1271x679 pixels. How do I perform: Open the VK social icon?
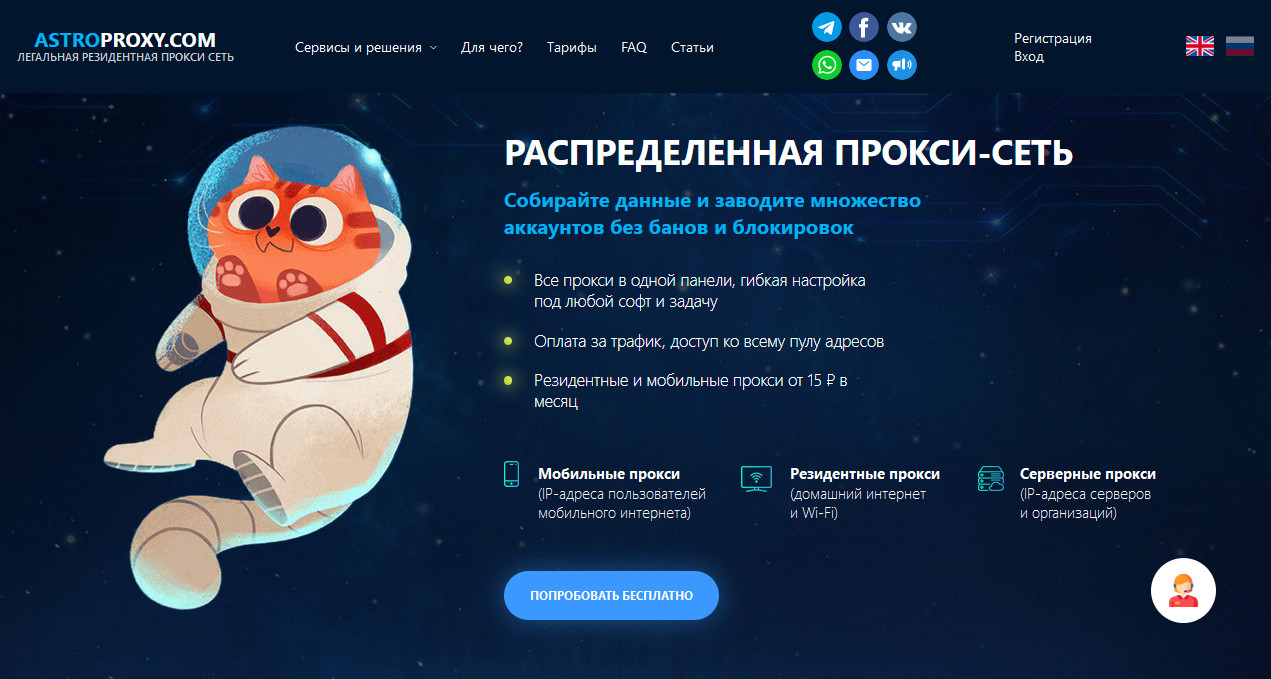click(902, 27)
